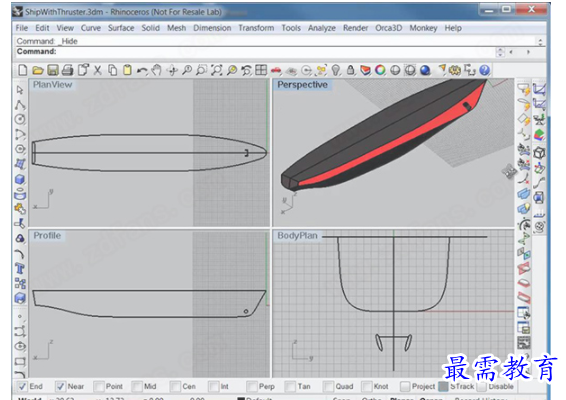This screenshot has width=566, height=400.
Task: Cut selection with the scissors icon
Action: [x=97, y=70]
